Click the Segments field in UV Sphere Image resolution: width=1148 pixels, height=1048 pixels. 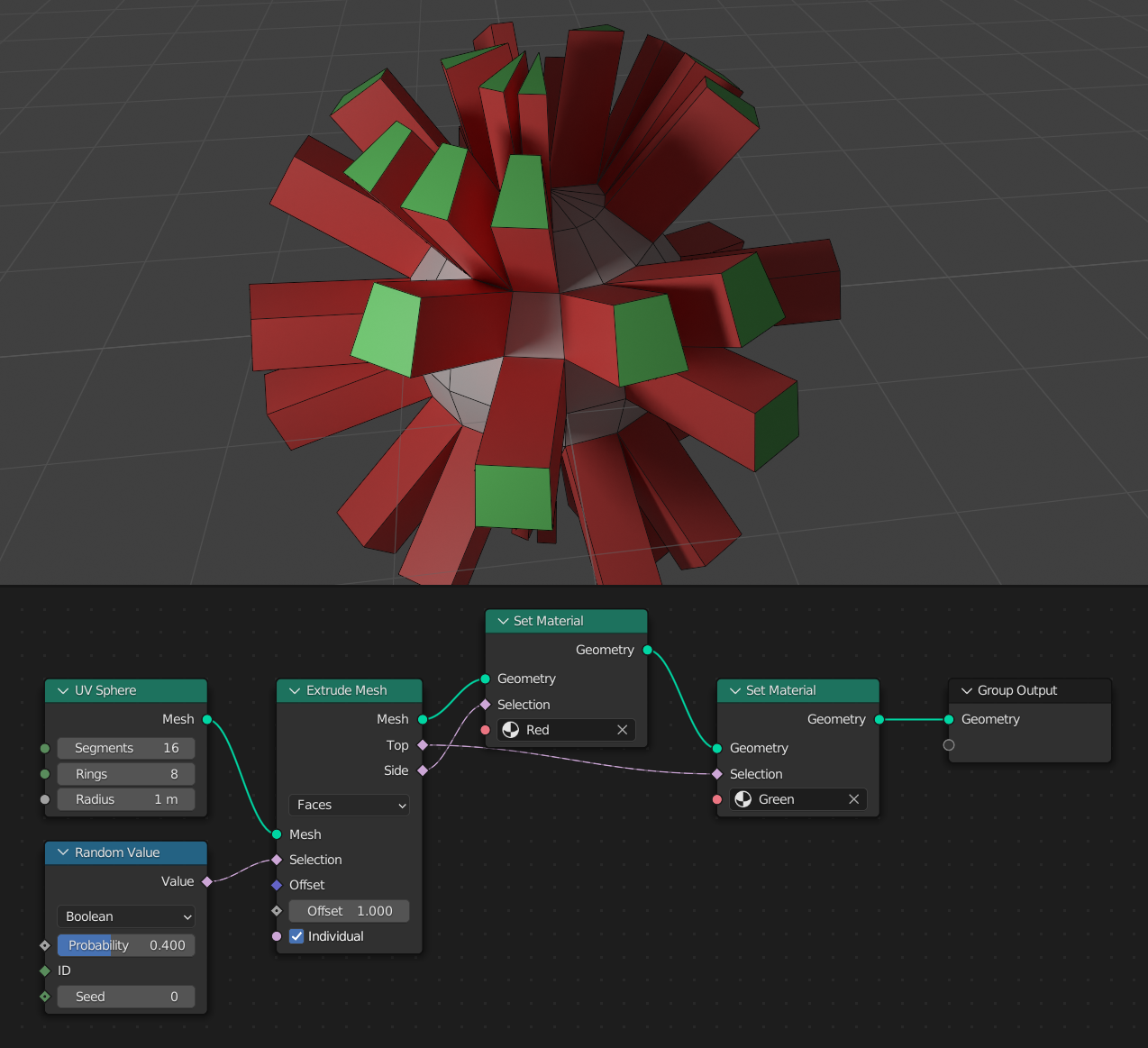tap(125, 748)
